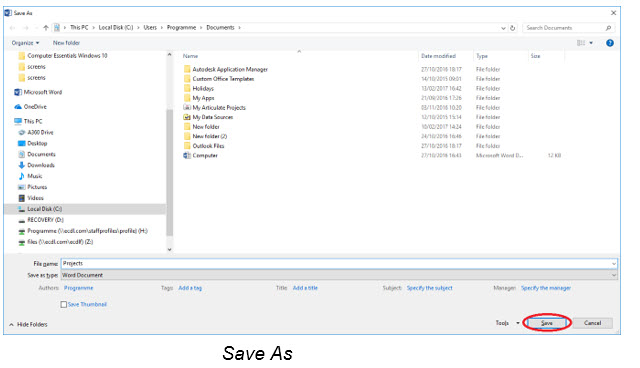Open the File name dropdown arrow

coord(613,264)
